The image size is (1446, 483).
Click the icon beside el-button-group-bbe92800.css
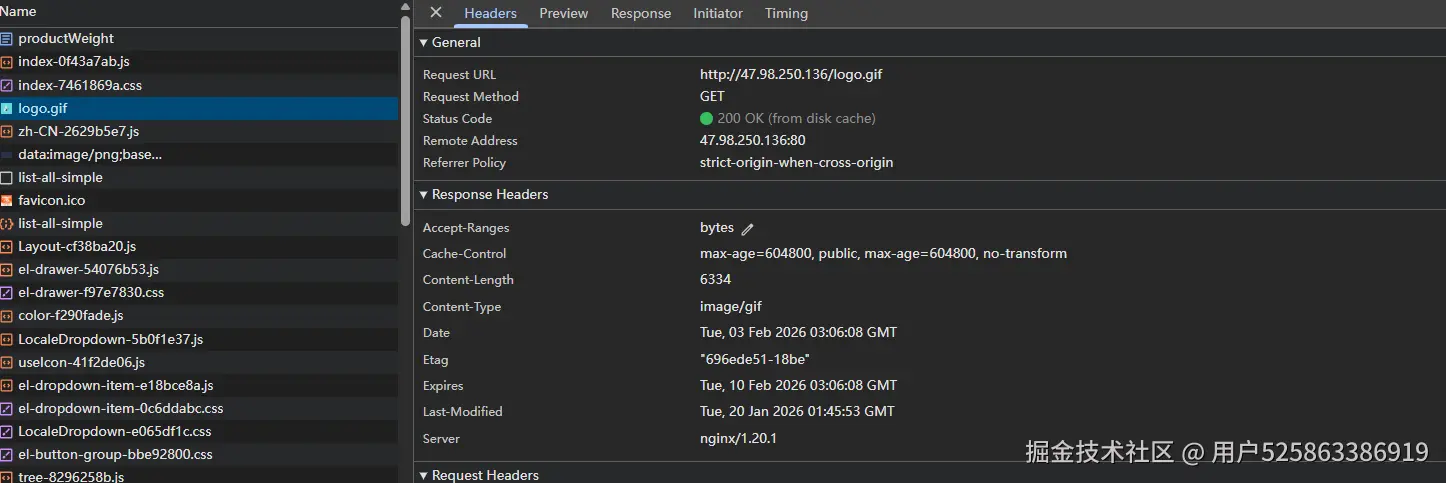[7, 454]
